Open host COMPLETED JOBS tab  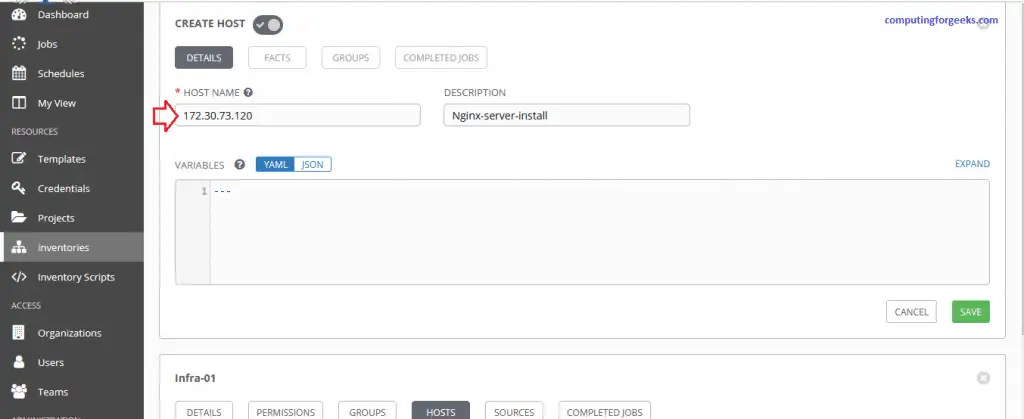pos(441,57)
